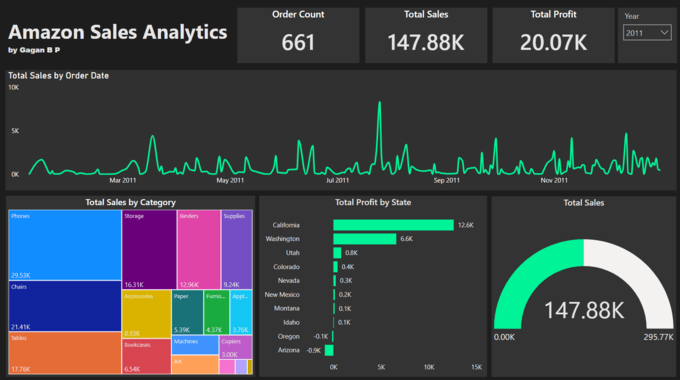Click the highest peak on the sales line
The image size is (680, 380).
coord(379,103)
